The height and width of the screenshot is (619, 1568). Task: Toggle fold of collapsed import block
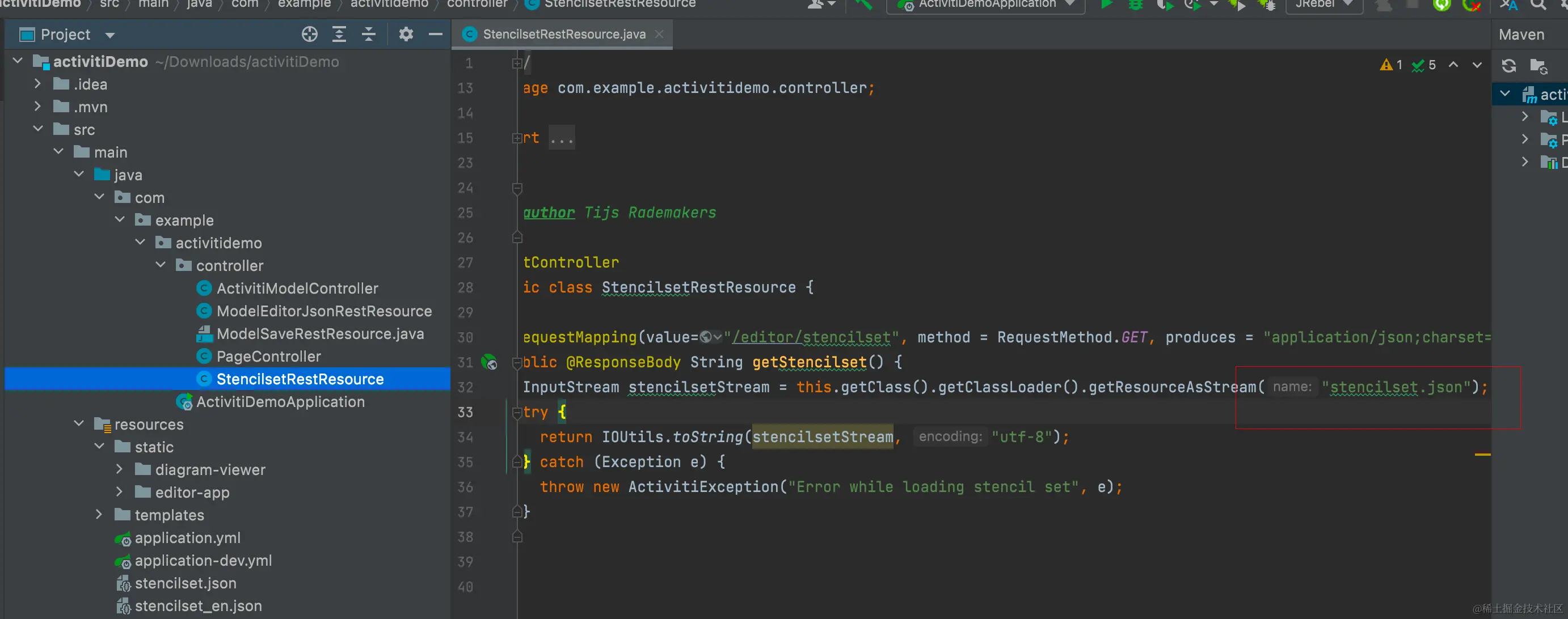click(x=517, y=138)
